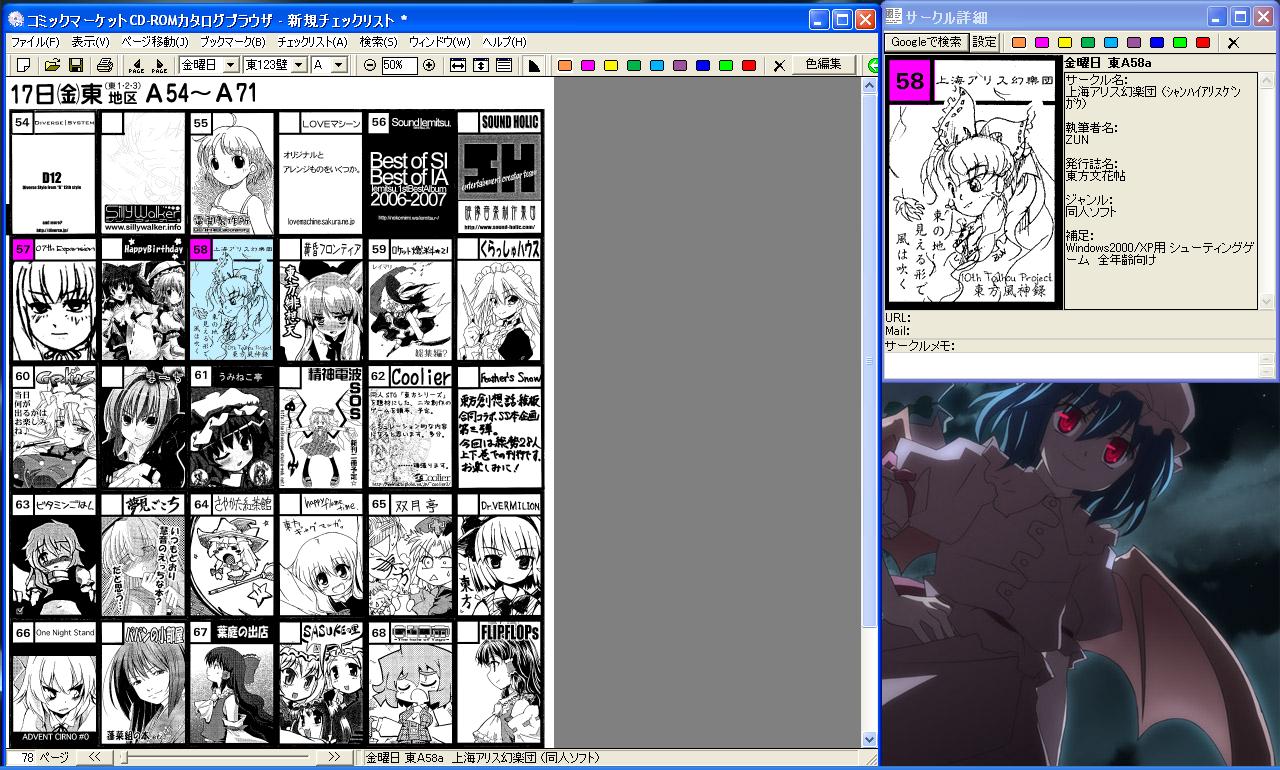Remove color using X in サークル詳細 window
Image resolution: width=1280 pixels, height=770 pixels.
[1233, 42]
